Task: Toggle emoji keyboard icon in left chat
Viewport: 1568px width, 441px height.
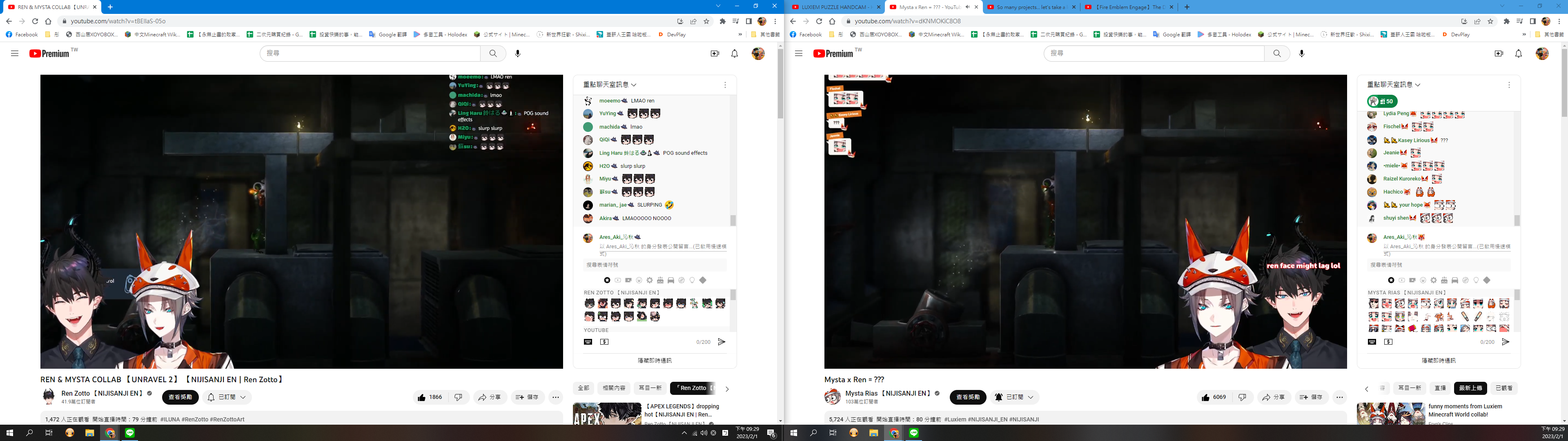Action: click(x=588, y=342)
